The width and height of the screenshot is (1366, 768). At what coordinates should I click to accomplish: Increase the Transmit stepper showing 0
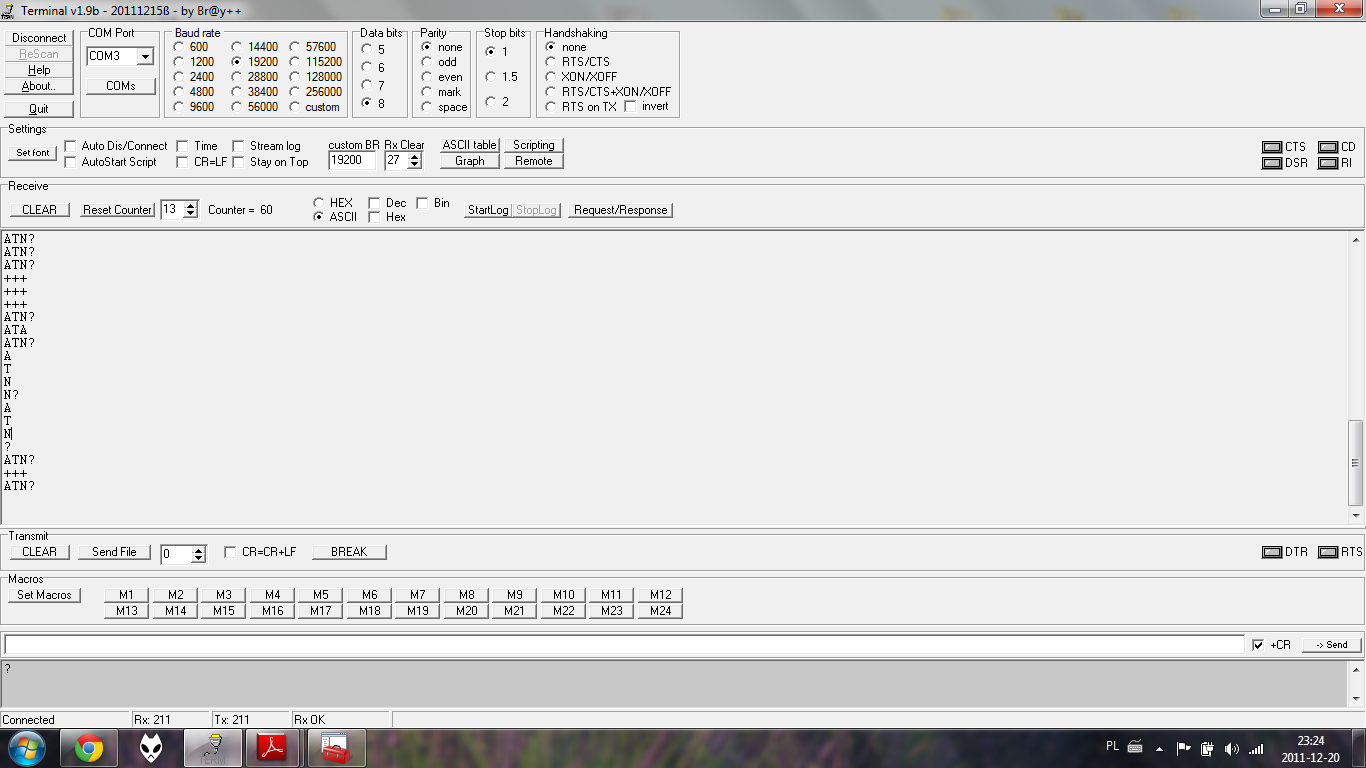pos(199,549)
